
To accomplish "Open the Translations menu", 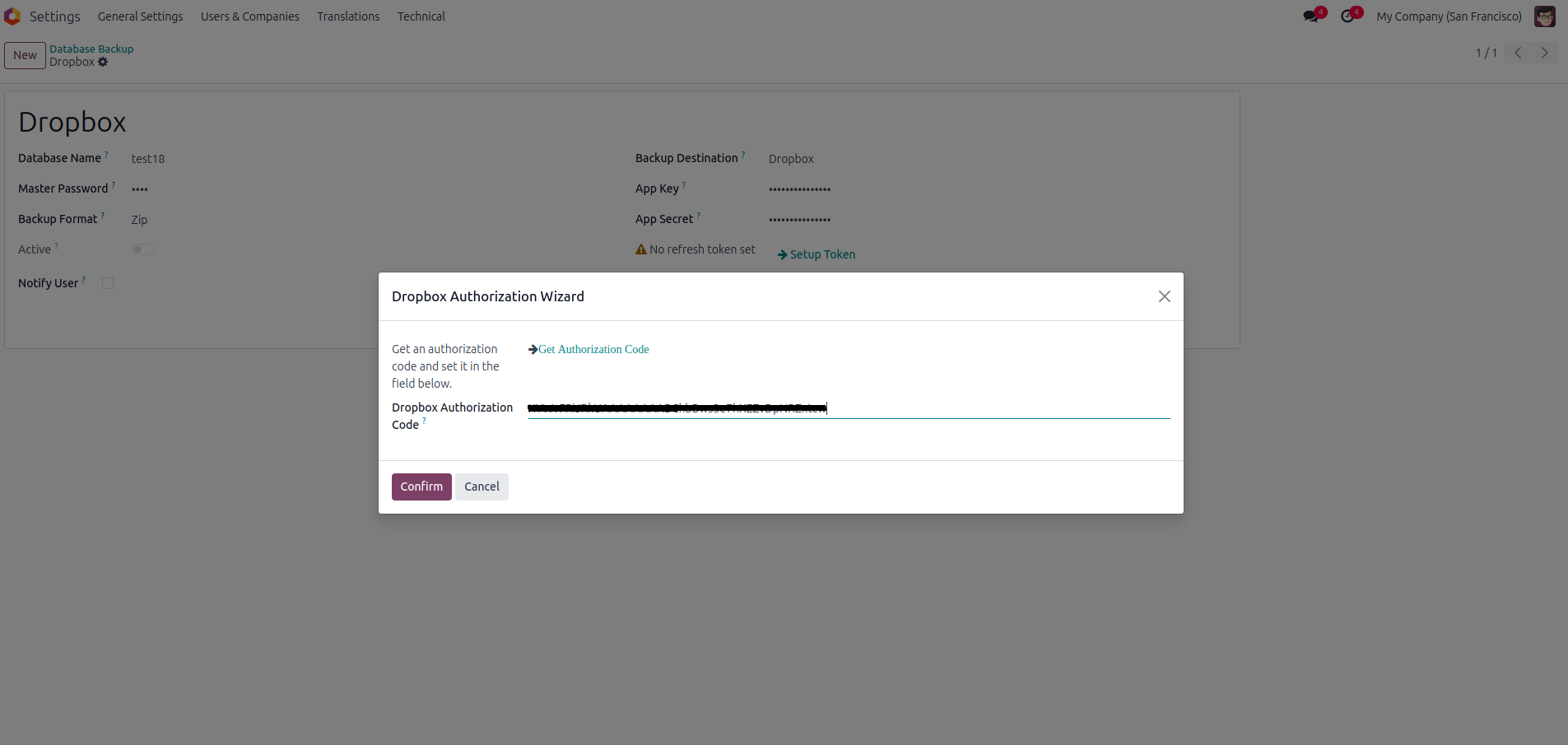I will pos(348,16).
